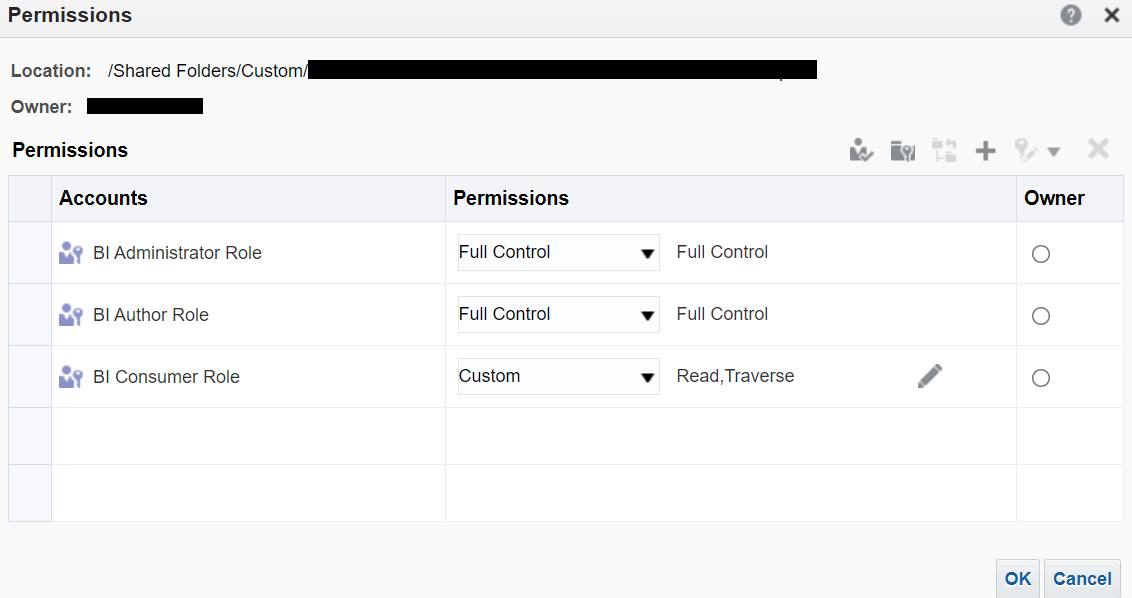Open BI Author Role permission dropdown
This screenshot has width=1132, height=598.
(x=559, y=314)
